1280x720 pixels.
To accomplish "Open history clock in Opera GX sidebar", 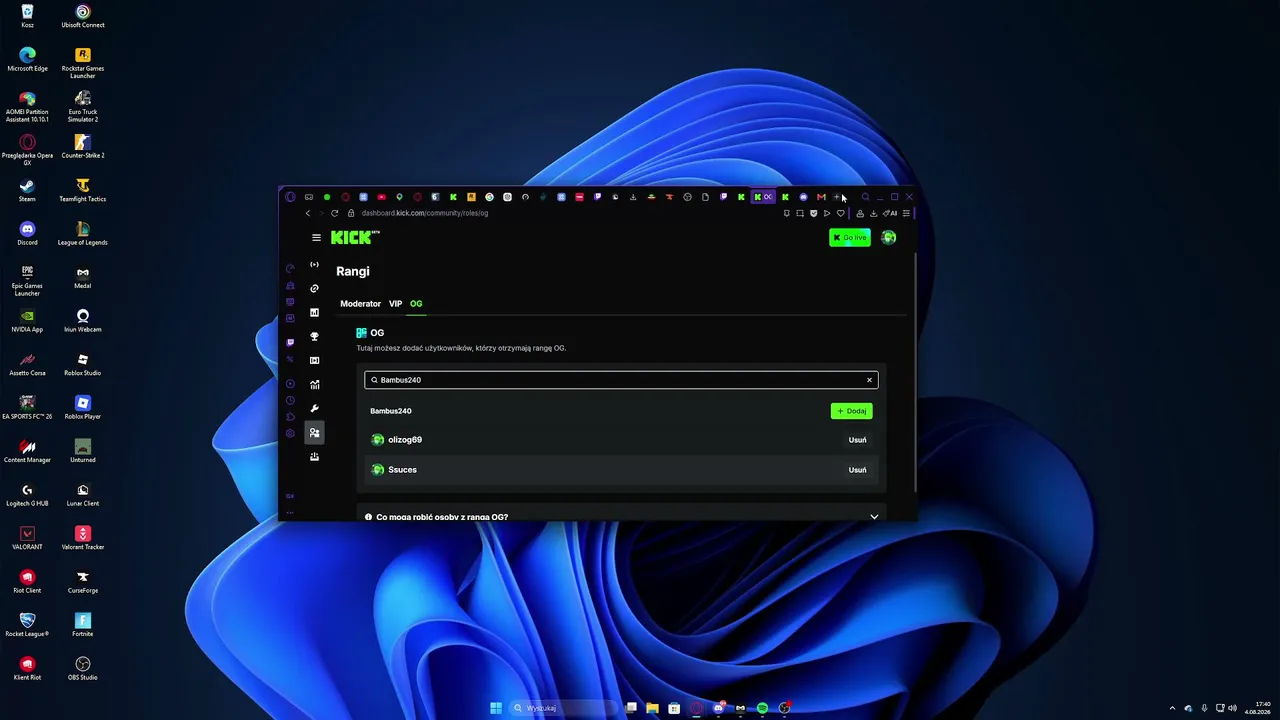I will click(290, 400).
